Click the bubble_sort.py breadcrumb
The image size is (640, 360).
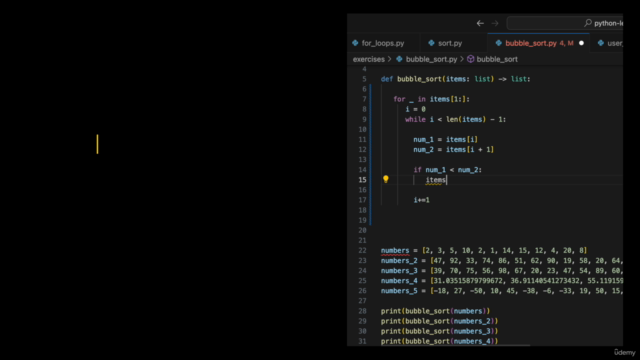[431, 59]
